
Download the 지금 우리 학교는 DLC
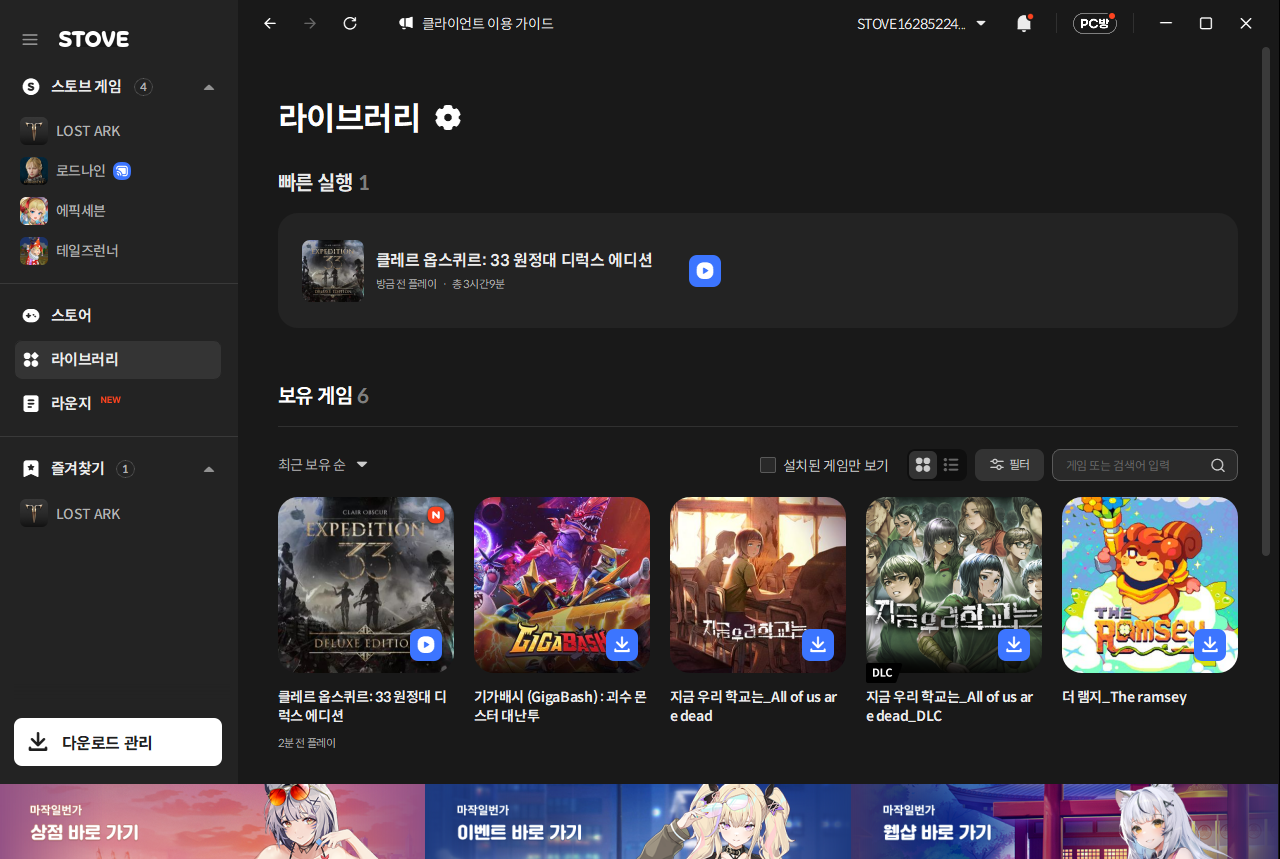click(1014, 645)
